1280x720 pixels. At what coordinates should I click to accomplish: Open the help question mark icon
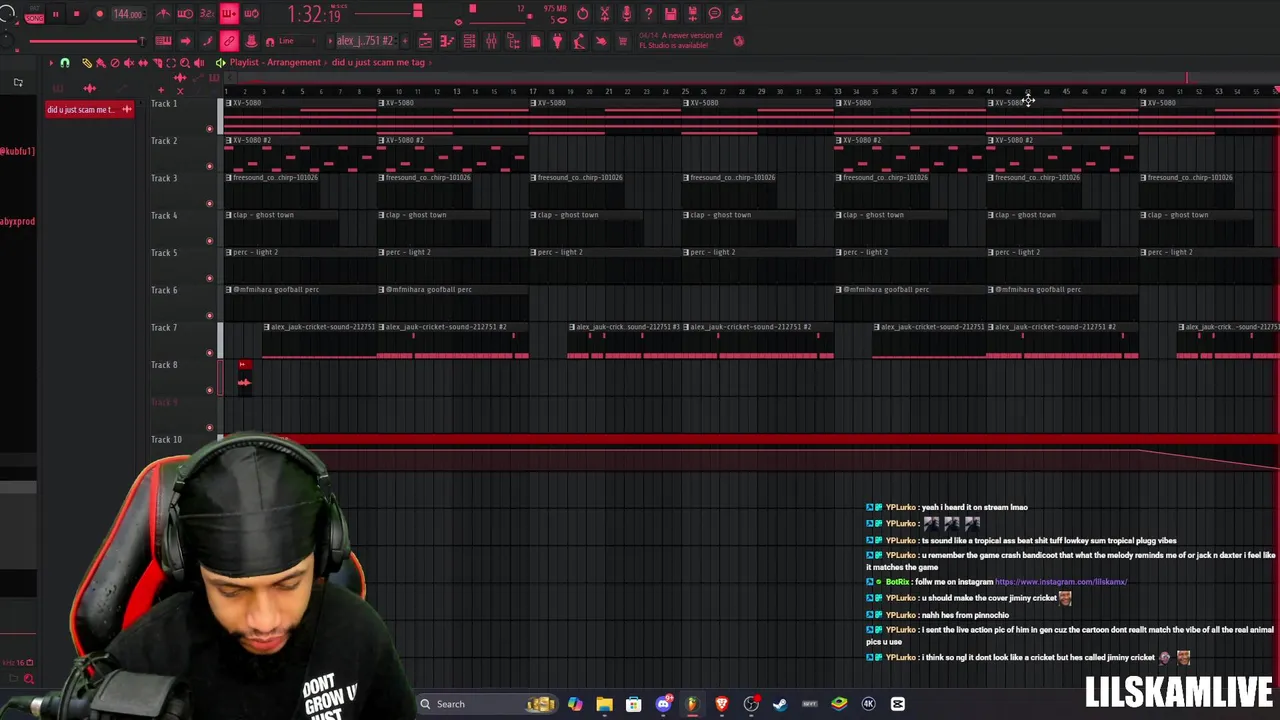648,14
